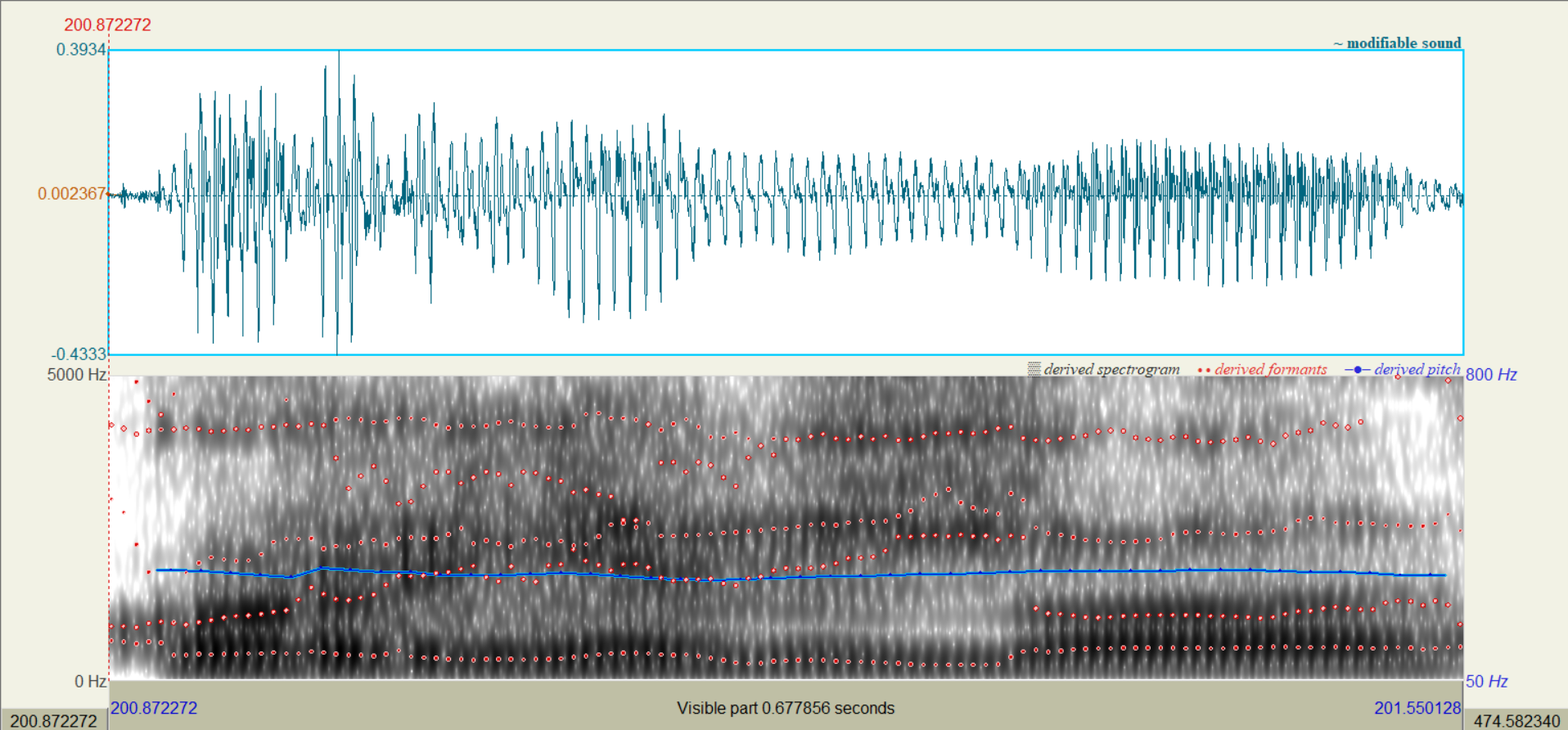
Task: Click the "derived spectrogram" legend text
Action: (1111, 369)
